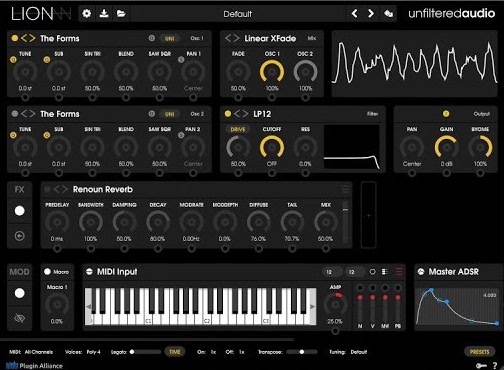The image size is (504, 370).
Task: Toggle the LP12 filter power indicator
Action: pos(228,114)
